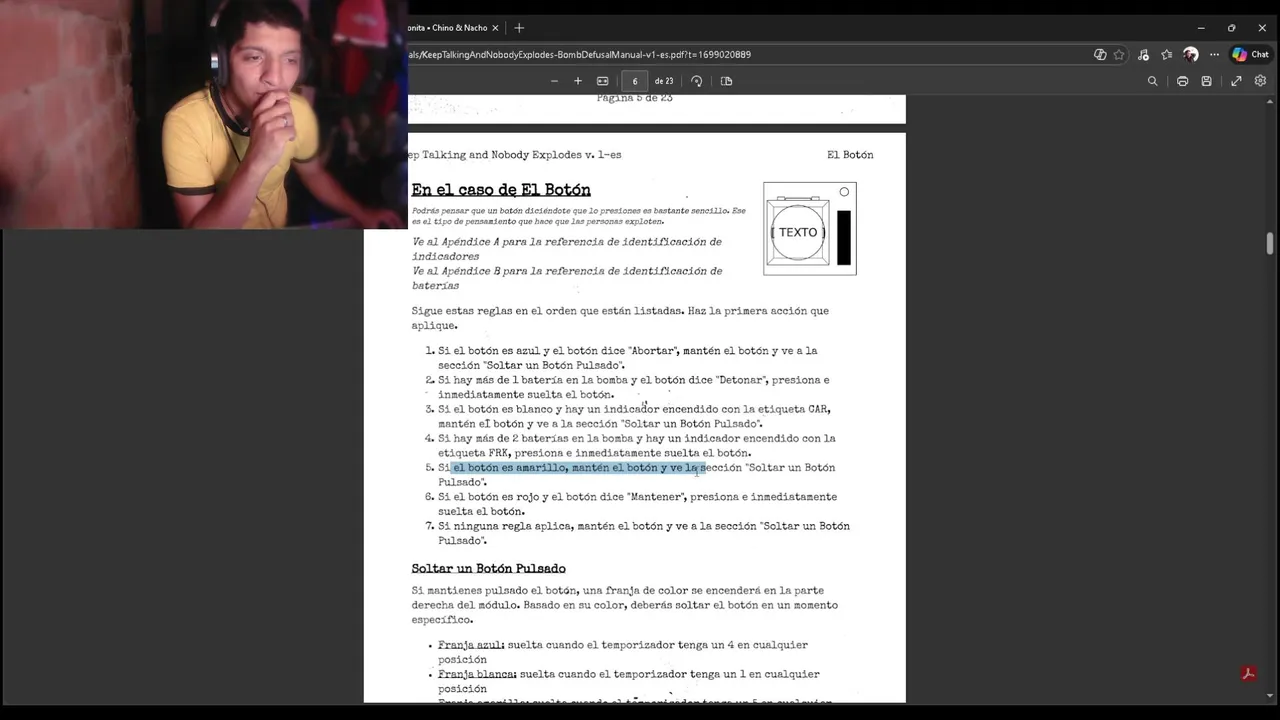Click the "Ve al Apéndice B" reference line

click(567, 278)
